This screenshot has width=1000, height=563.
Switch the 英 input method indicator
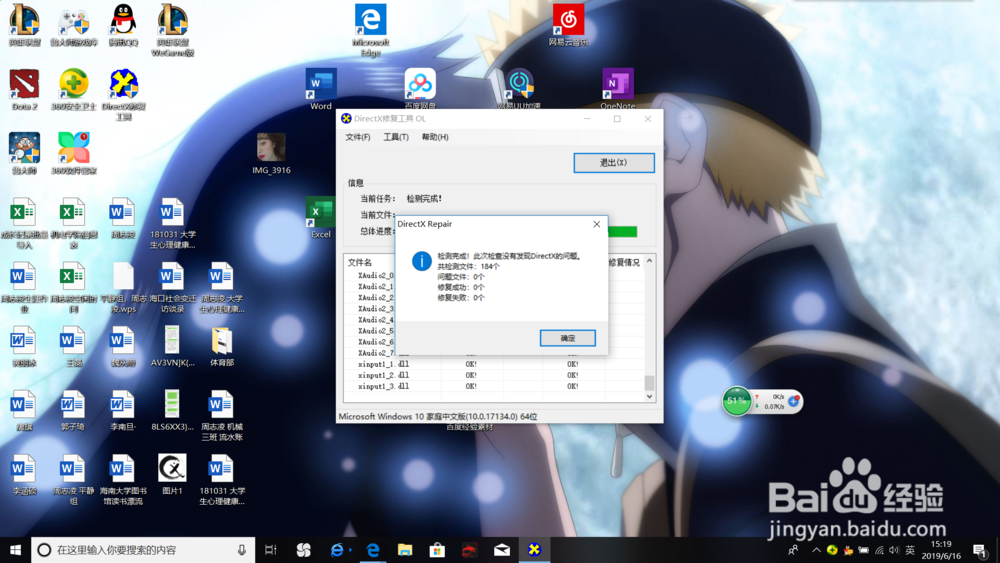pos(910,550)
